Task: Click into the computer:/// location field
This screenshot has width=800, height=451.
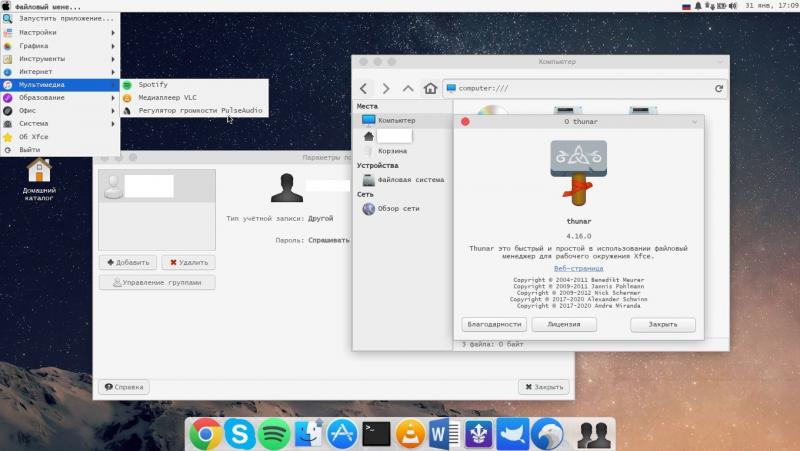Action: [x=580, y=88]
